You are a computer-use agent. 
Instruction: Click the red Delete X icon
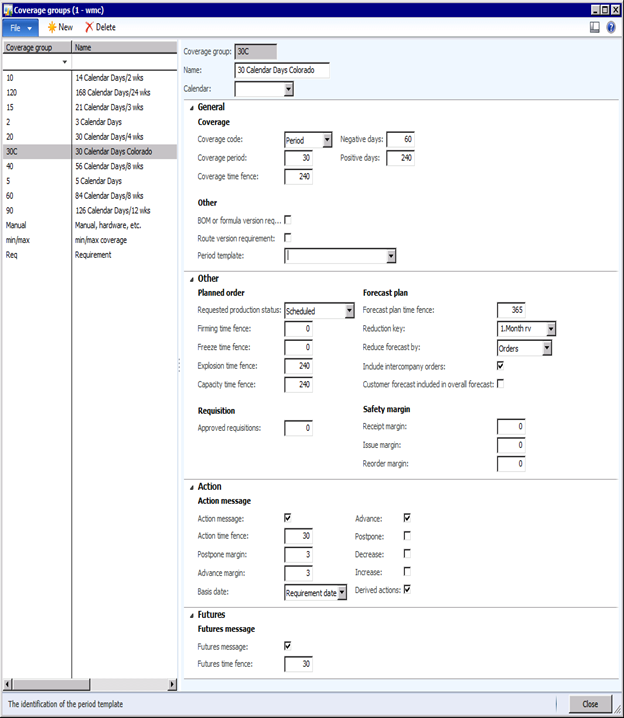click(89, 27)
